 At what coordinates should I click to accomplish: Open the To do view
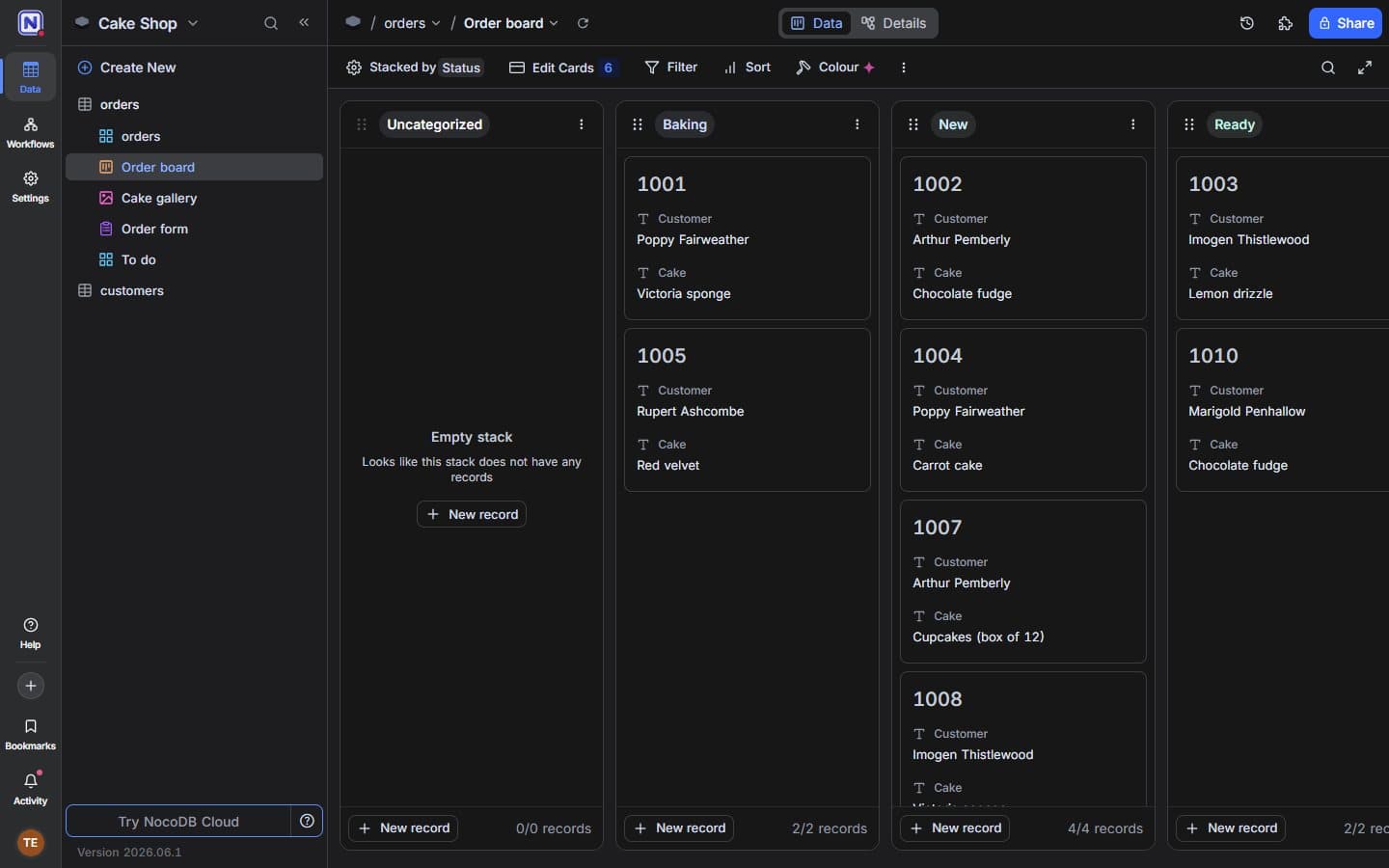[194, 259]
